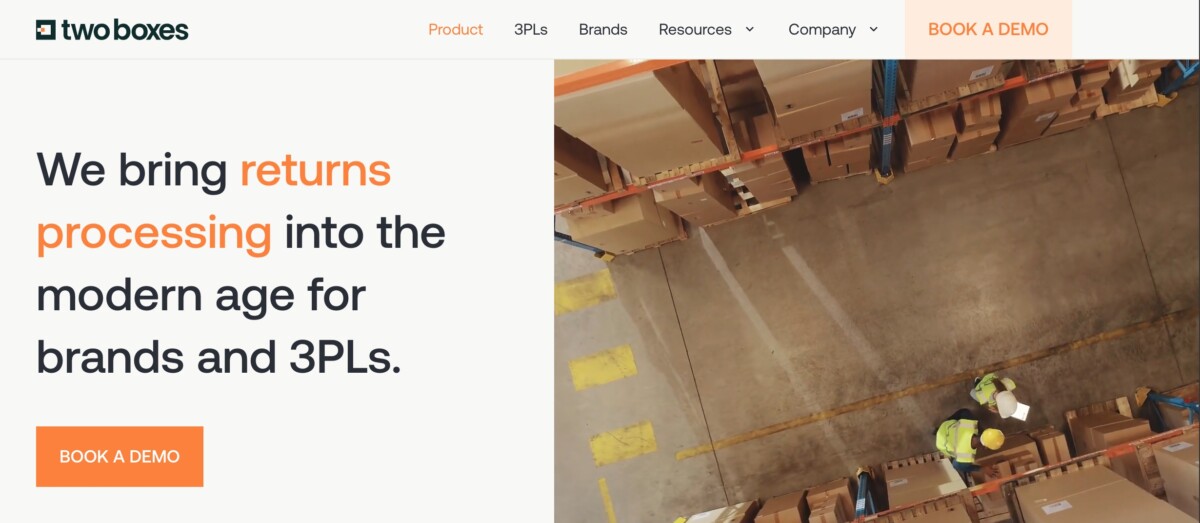Click the orange word "returns" in headline
The width and height of the screenshot is (1200, 523).
point(315,169)
